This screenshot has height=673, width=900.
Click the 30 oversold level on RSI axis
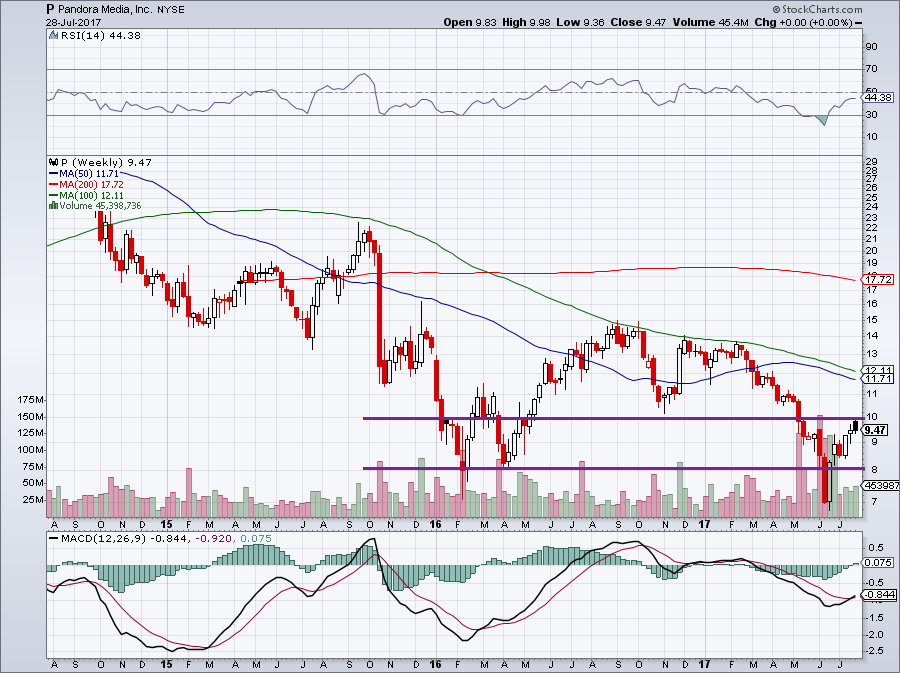click(x=871, y=115)
